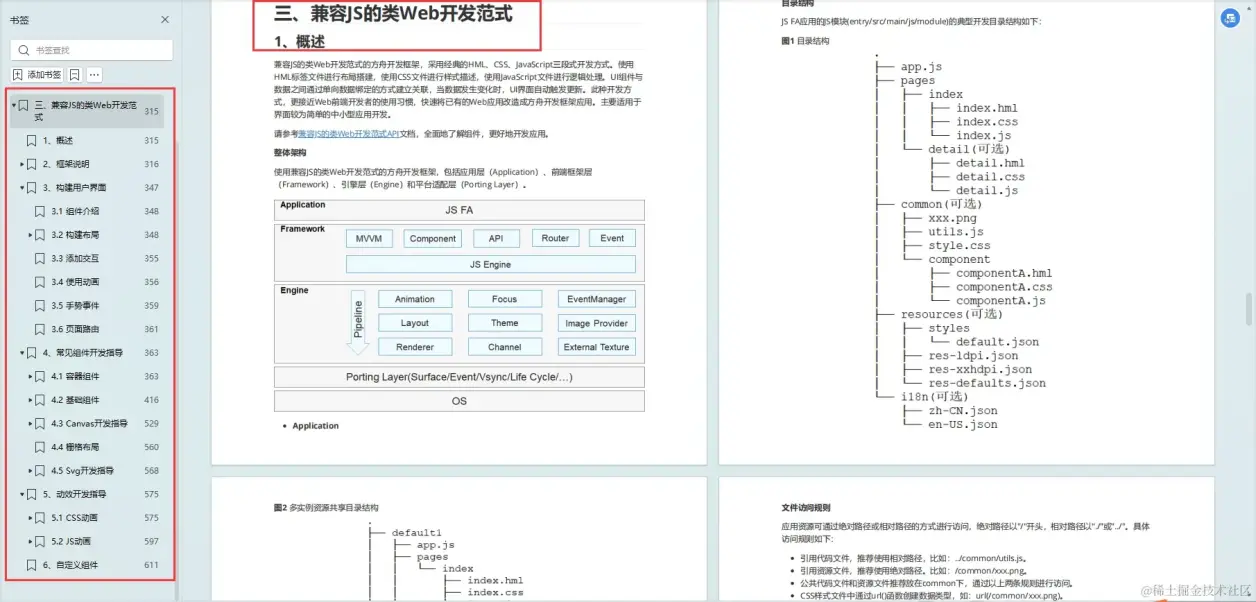Expand the 2、框架说明 bookmark
The image size is (1256, 602).
point(22,164)
